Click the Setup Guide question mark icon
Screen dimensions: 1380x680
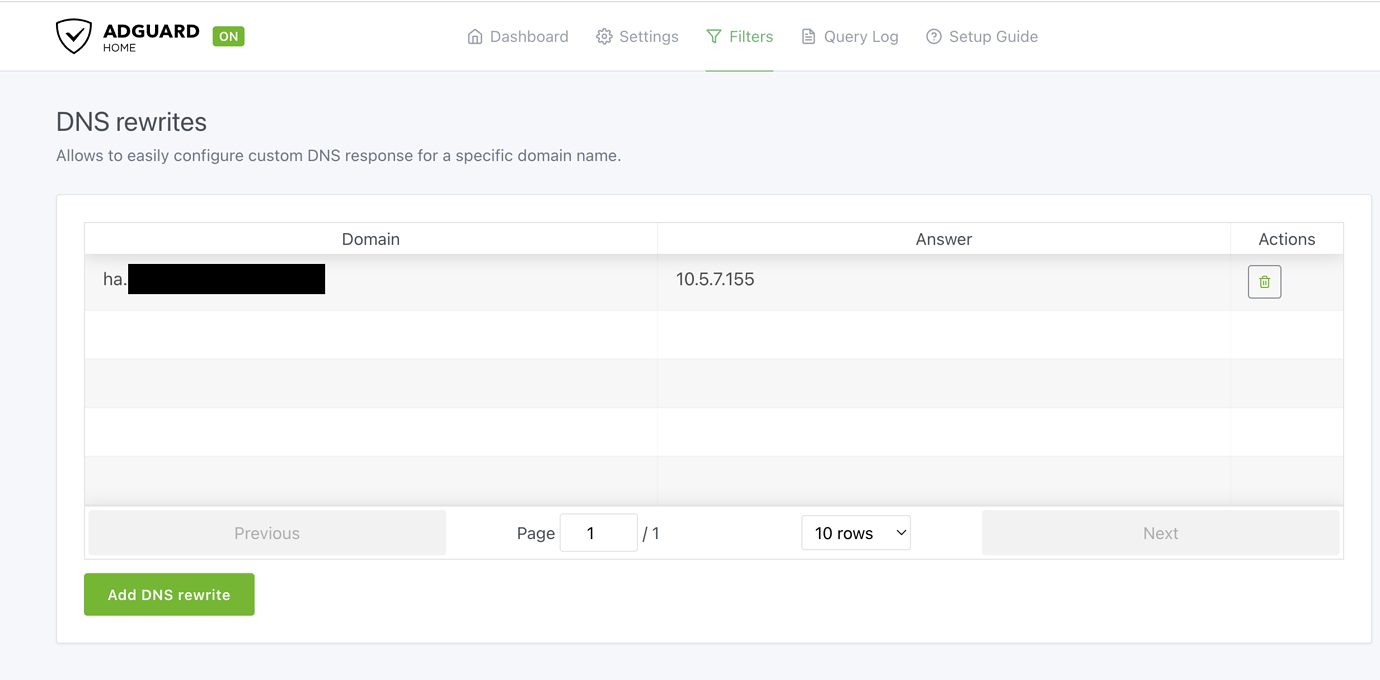tap(933, 36)
